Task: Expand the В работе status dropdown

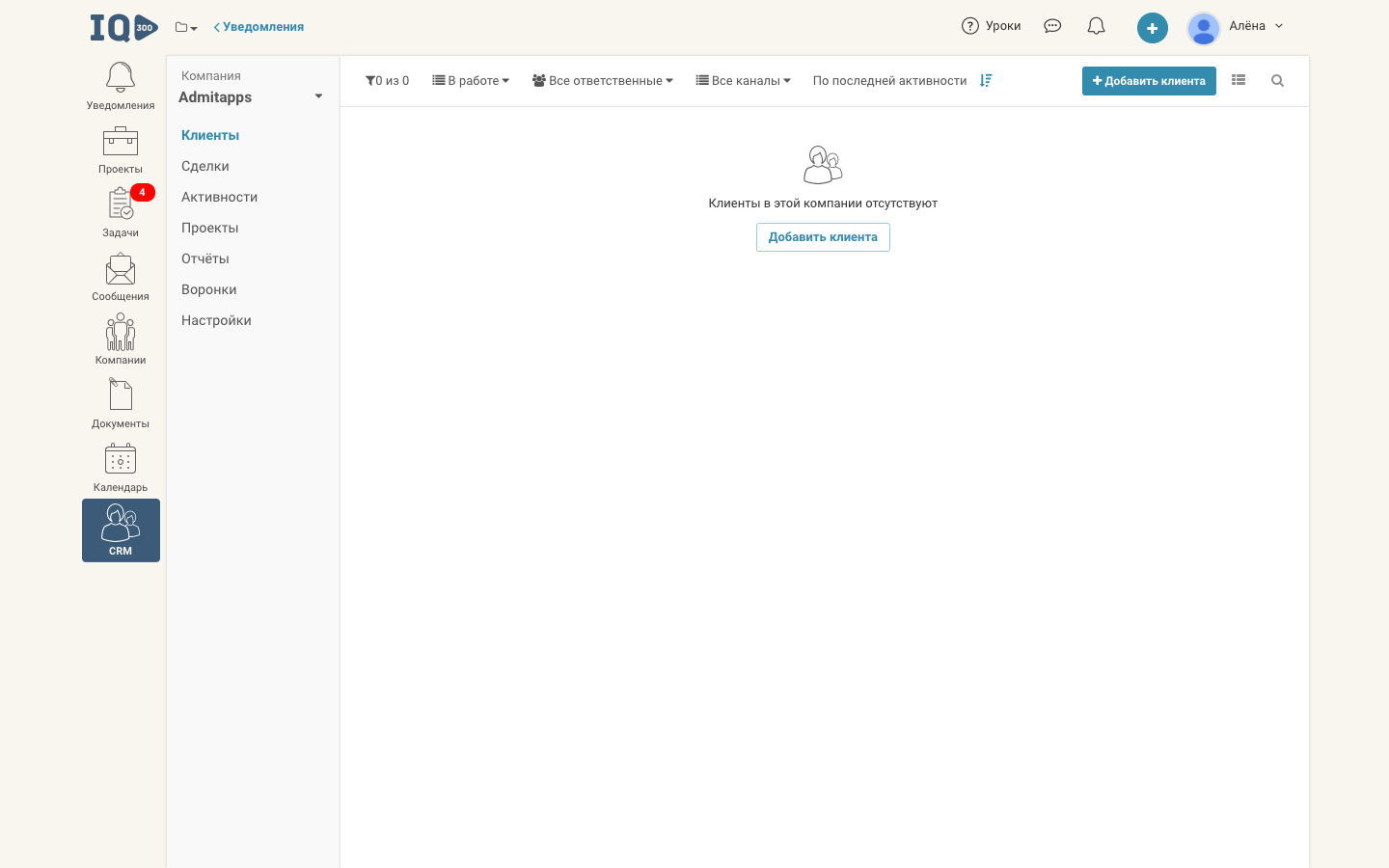Action: (471, 81)
